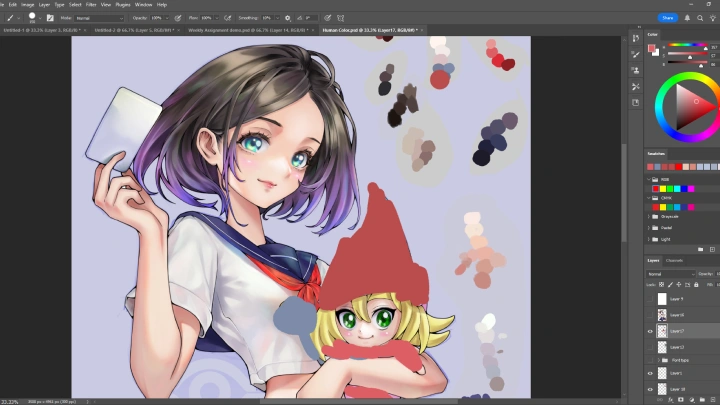This screenshot has width=720, height=405.
Task: Switch to the Untitled-2 document tab
Action: pos(134,30)
